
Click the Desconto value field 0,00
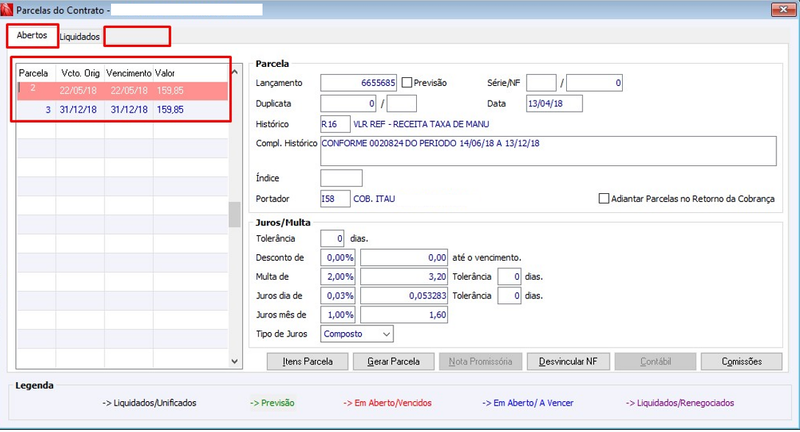404,258
